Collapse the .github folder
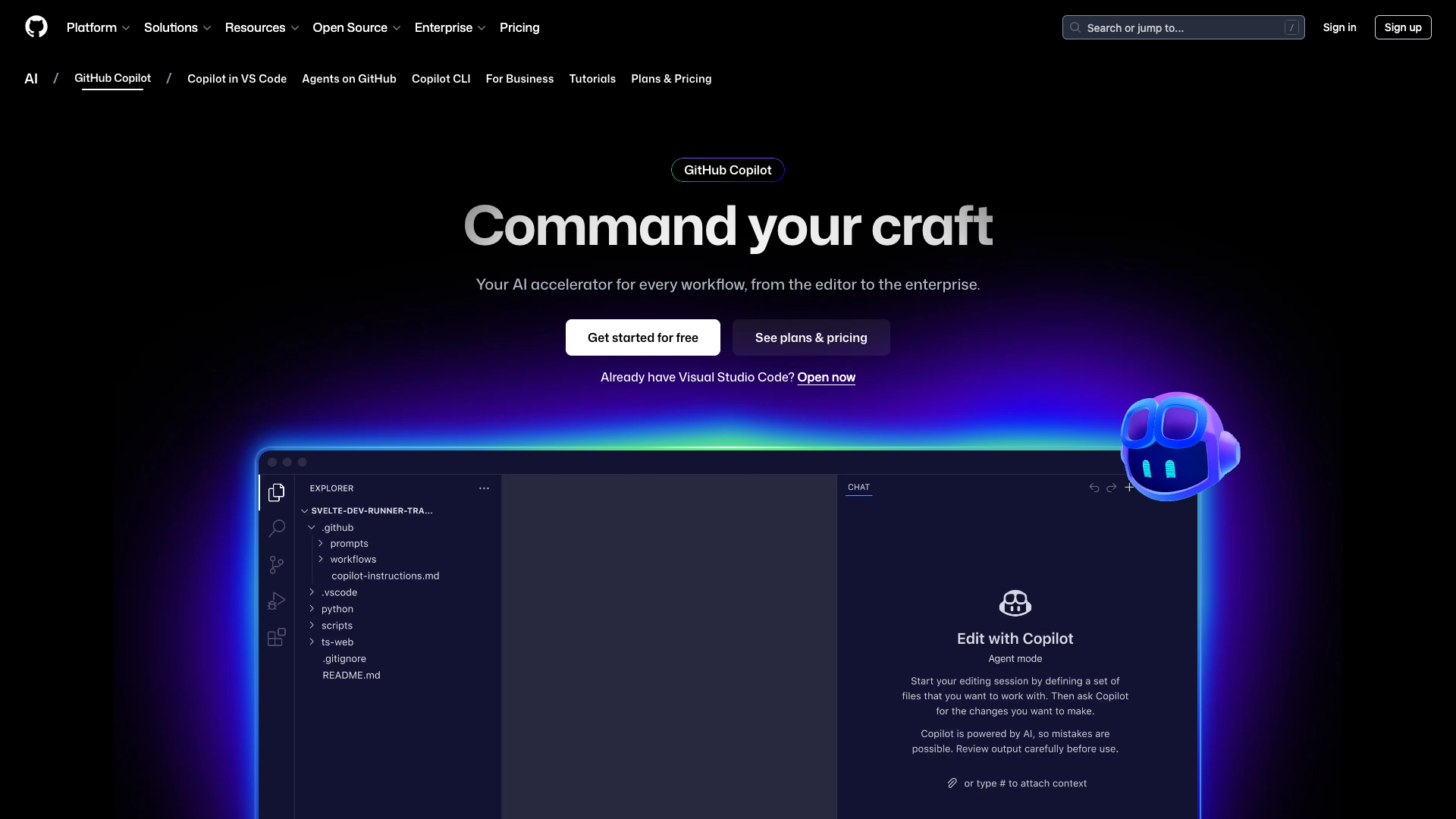1456x819 pixels. tap(311, 527)
